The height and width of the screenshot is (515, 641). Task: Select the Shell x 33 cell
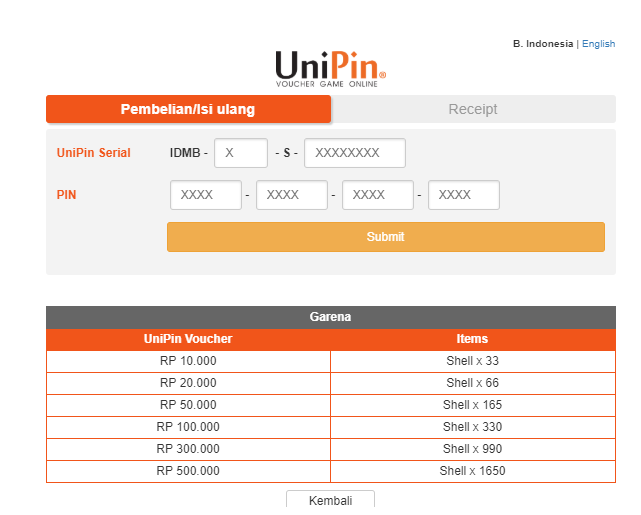473,361
